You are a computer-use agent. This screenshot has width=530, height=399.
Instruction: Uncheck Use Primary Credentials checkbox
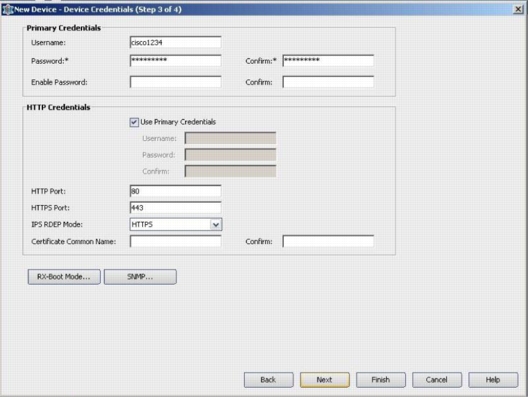tap(134, 122)
